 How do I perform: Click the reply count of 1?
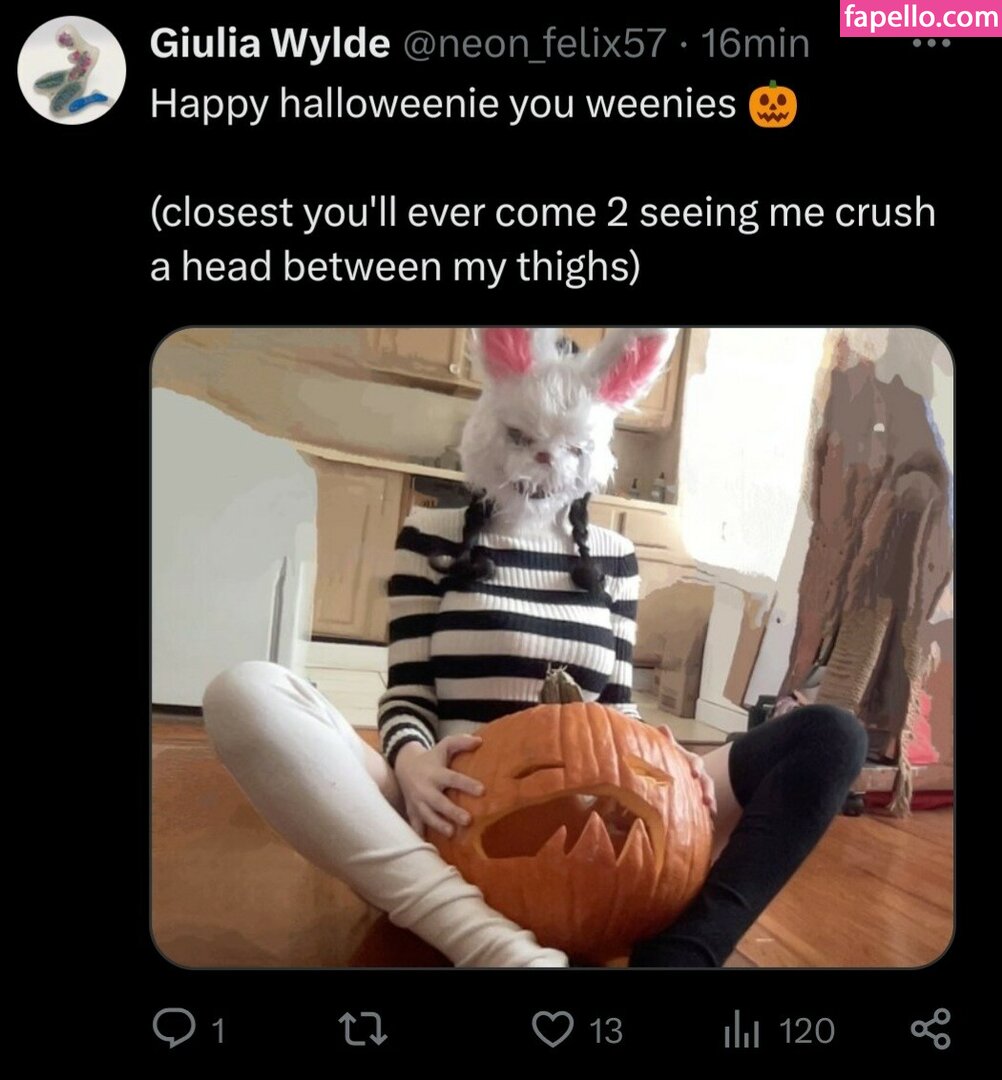point(218,1032)
